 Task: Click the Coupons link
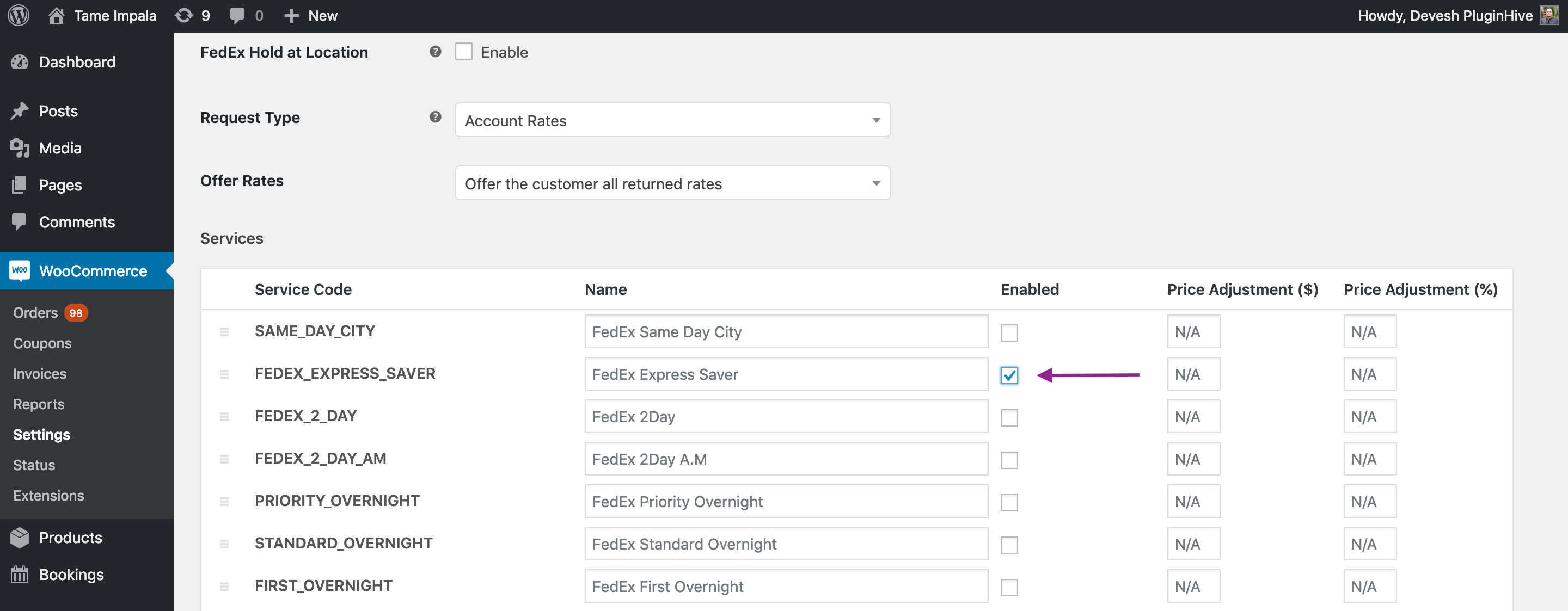41,343
